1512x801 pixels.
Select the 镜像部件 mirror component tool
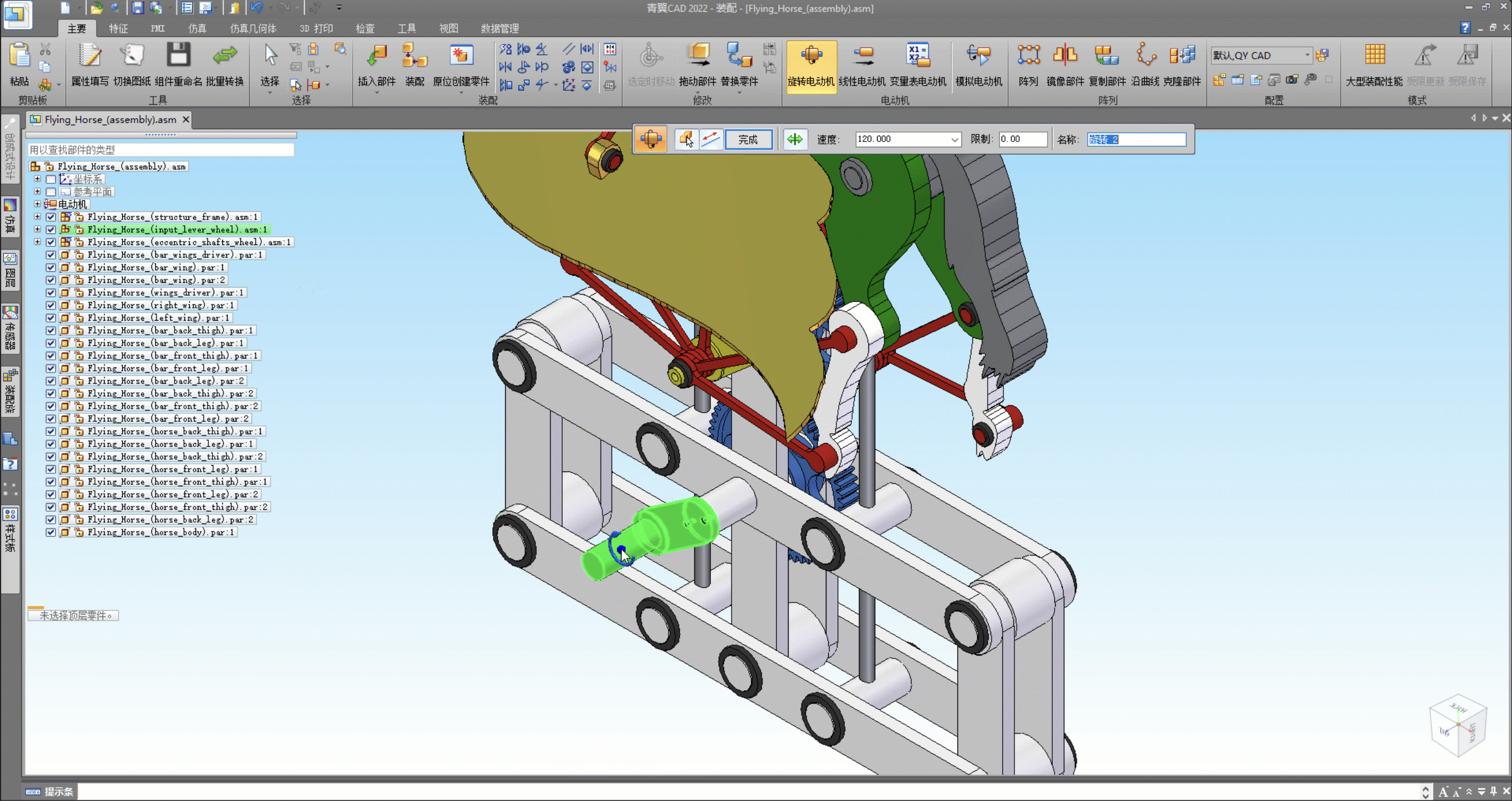tap(1066, 65)
